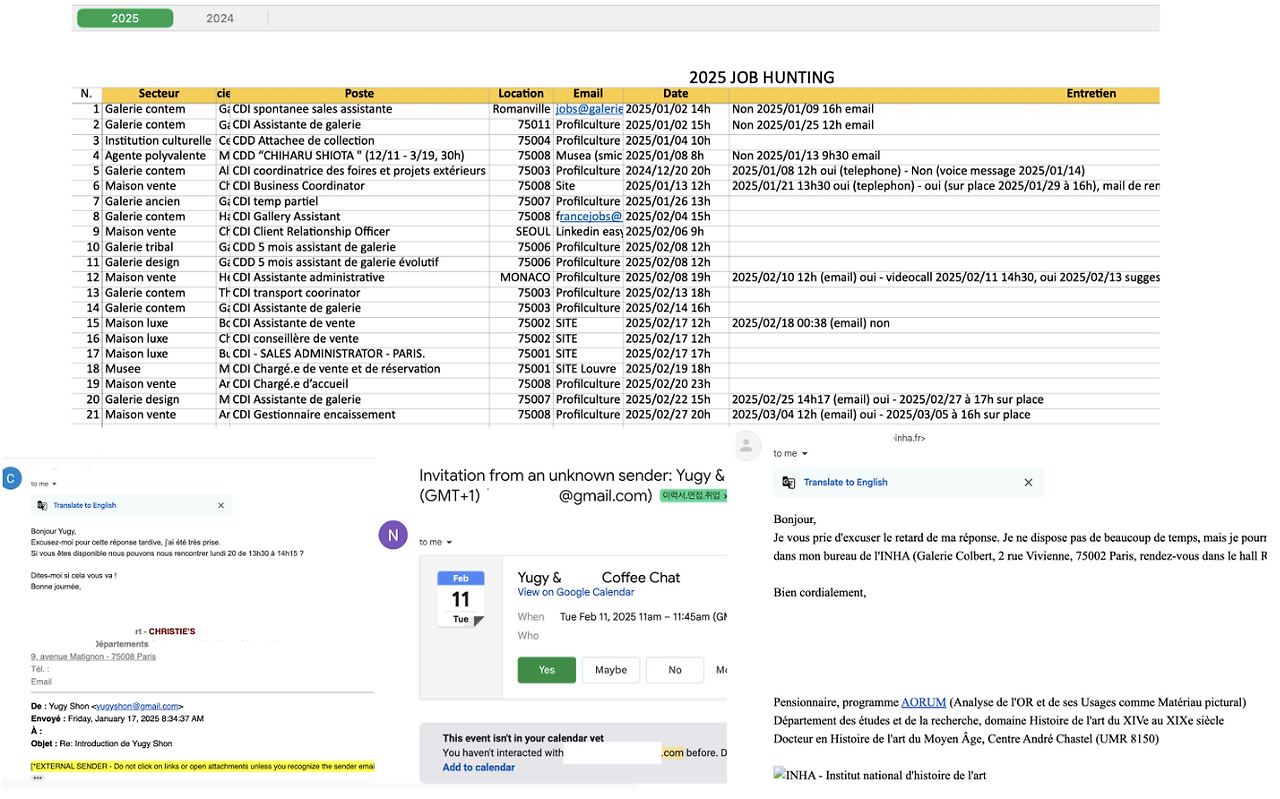Select the 'CDI Chargé.e d'accueil' cell
1280x799 pixels.
[x=359, y=384]
